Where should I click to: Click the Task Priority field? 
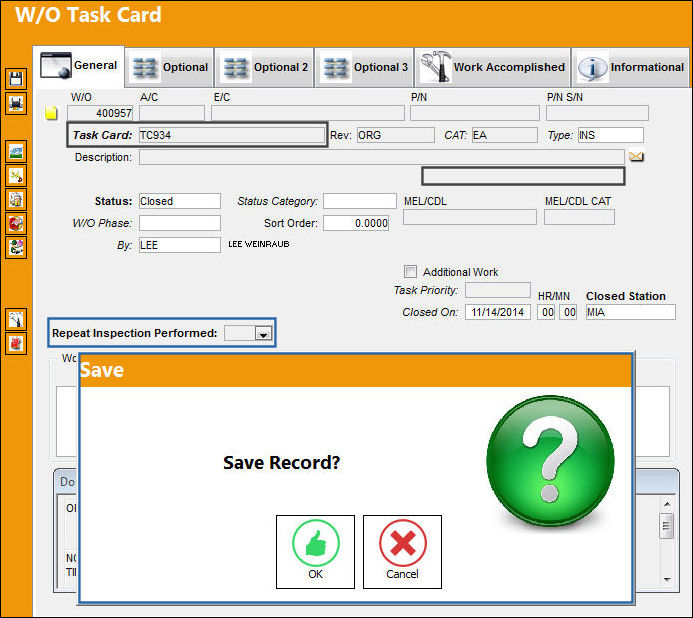click(498, 290)
